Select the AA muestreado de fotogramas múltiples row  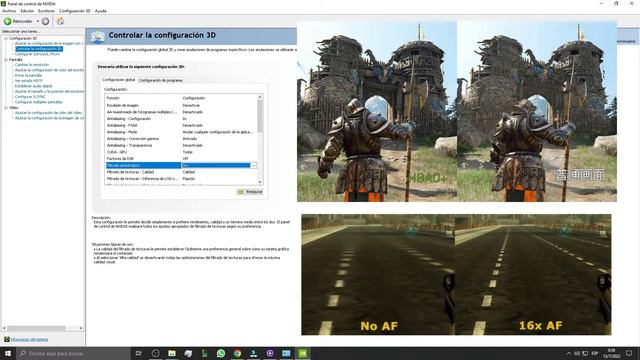[x=181, y=112]
